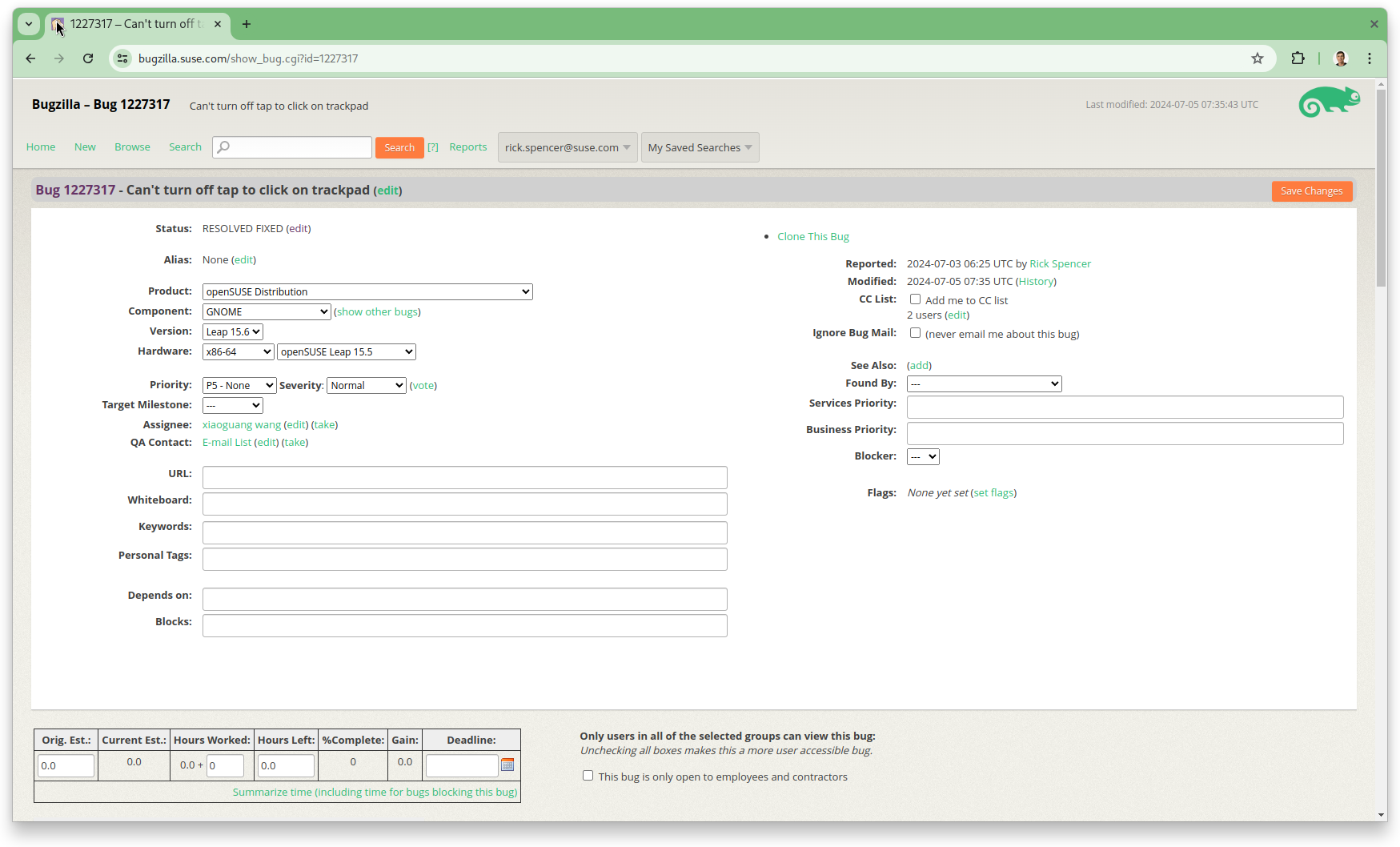
Task: Click the magnifying glass in the quick search box
Action: pyautogui.click(x=224, y=147)
